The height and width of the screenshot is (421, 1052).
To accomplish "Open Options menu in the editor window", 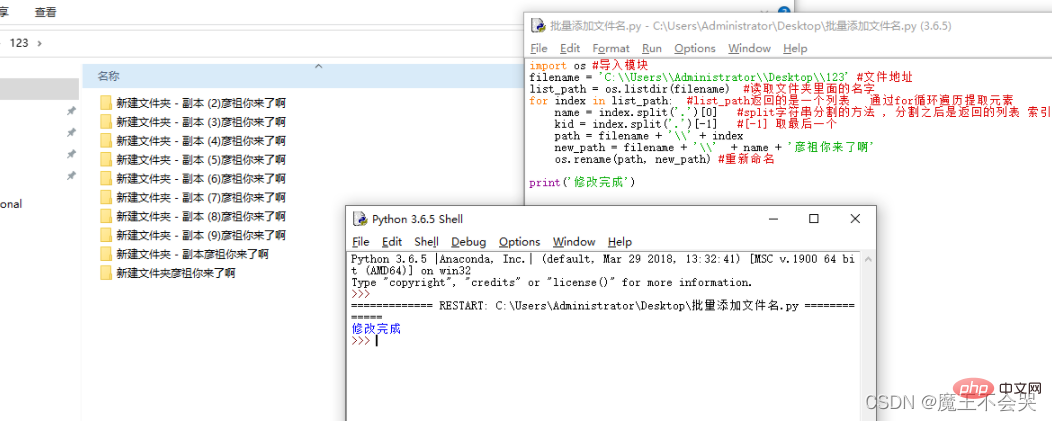I will point(694,48).
